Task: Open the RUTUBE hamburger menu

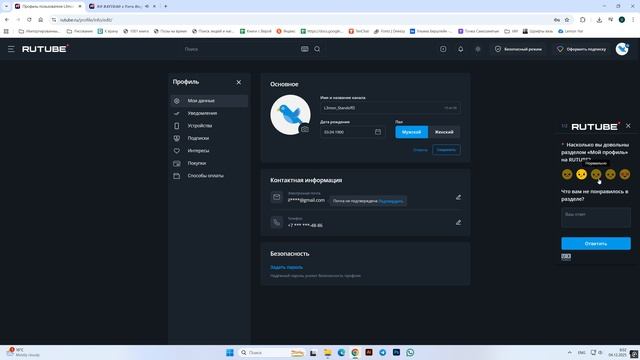Action: [11, 49]
